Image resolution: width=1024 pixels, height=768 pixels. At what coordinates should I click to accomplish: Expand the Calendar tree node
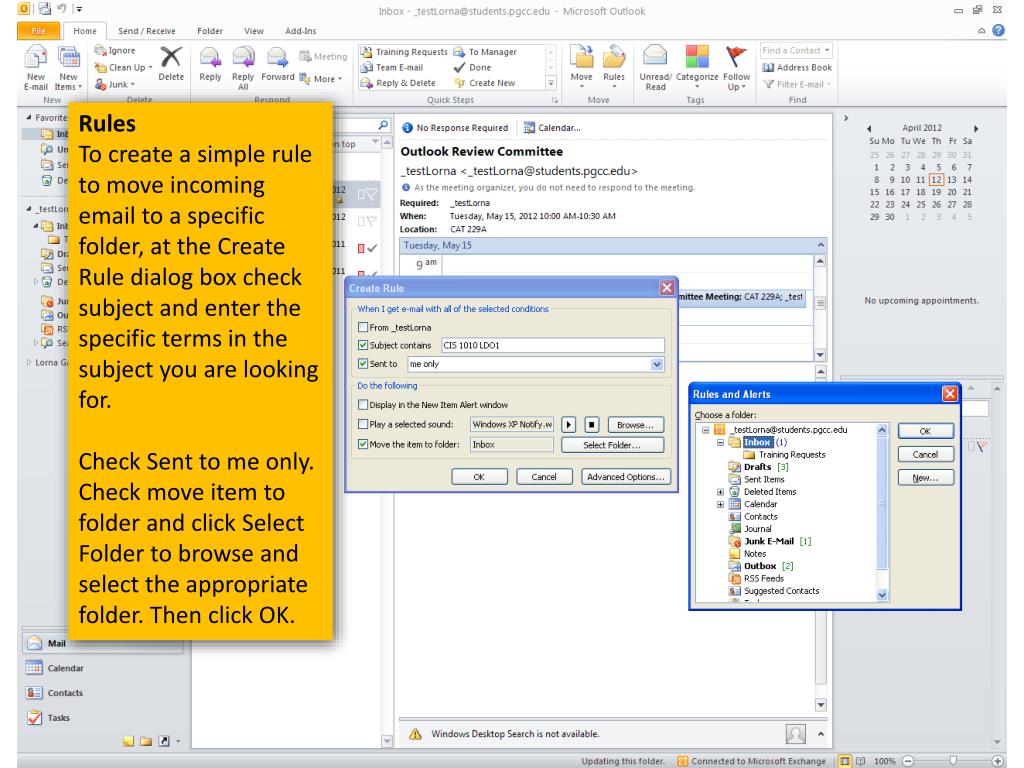pyautogui.click(x=720, y=504)
